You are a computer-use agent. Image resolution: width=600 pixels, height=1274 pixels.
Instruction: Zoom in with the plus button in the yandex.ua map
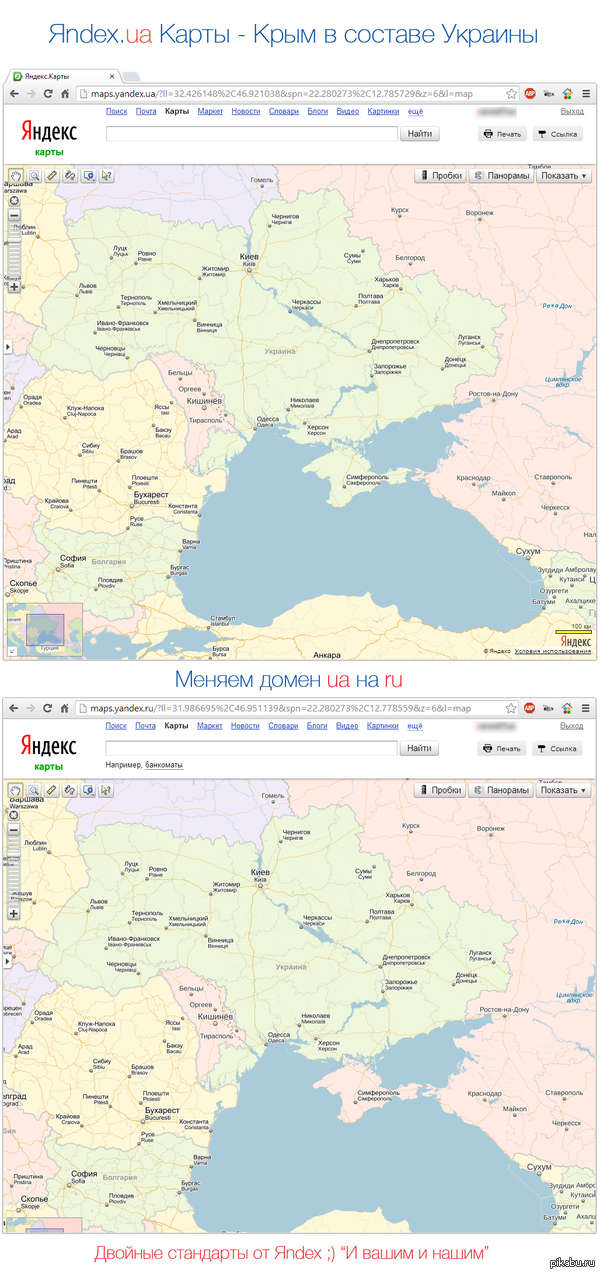[15, 287]
